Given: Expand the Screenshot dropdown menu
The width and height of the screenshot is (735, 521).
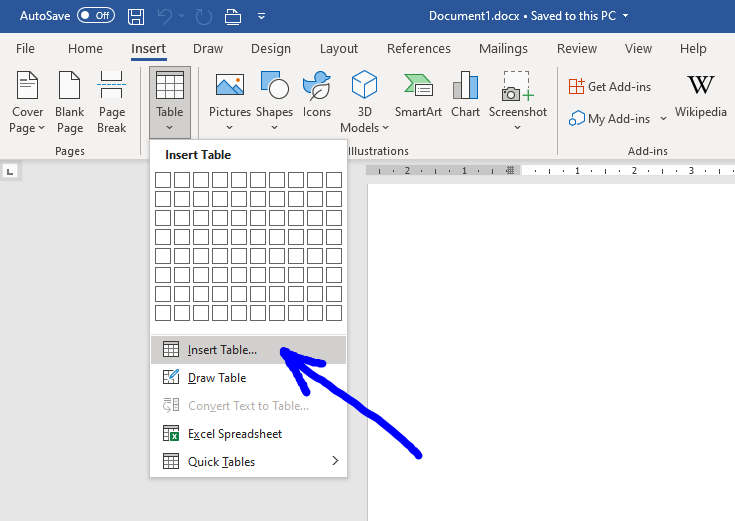Looking at the screenshot, I should click(x=517, y=127).
